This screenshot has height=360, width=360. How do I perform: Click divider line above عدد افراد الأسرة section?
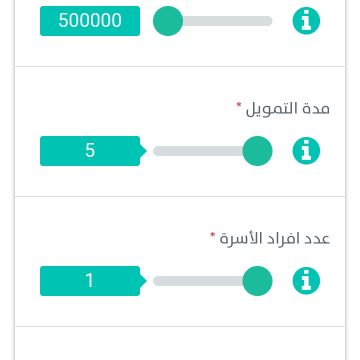pyautogui.click(x=180, y=196)
